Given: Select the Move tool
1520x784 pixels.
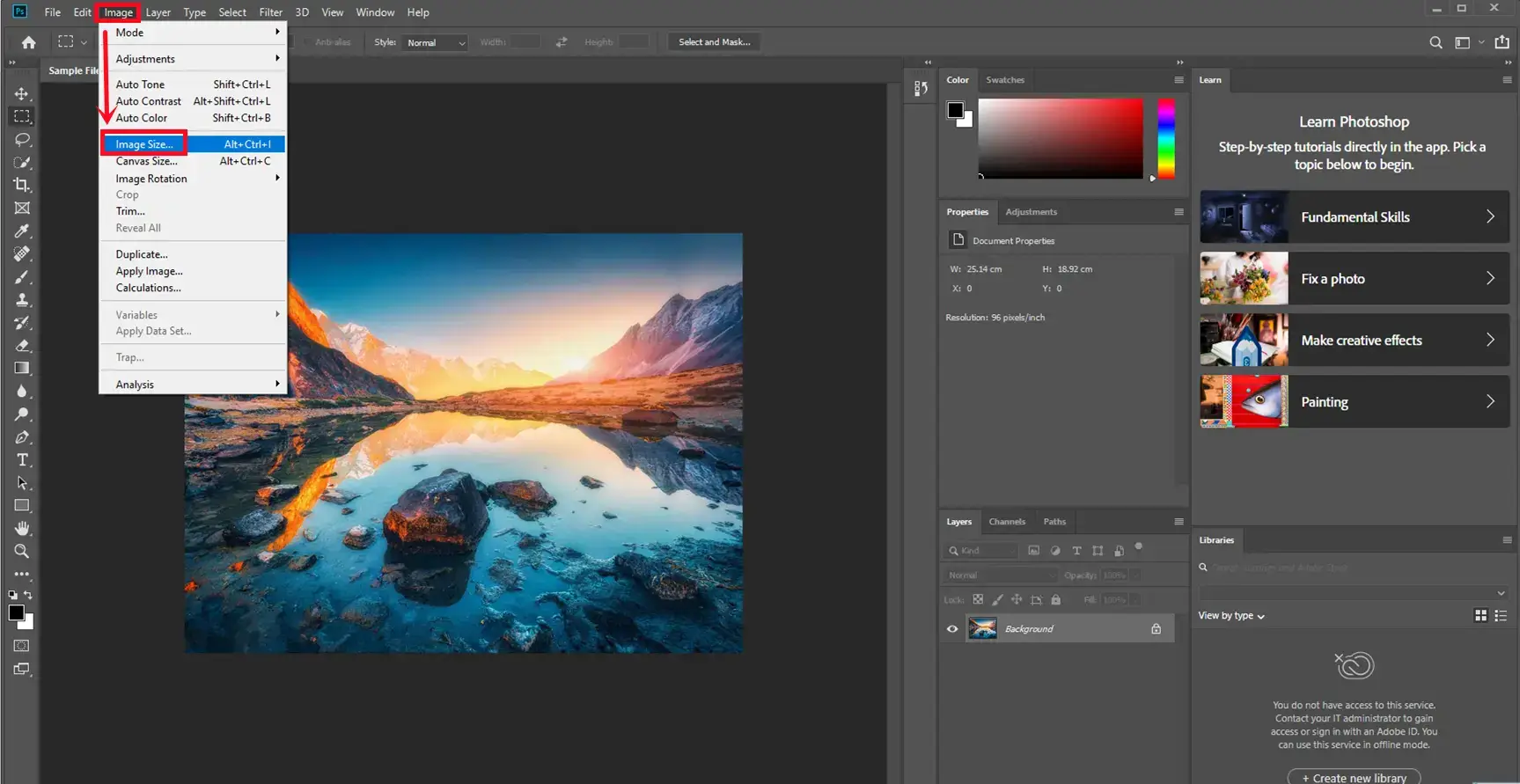Looking at the screenshot, I should [22, 93].
